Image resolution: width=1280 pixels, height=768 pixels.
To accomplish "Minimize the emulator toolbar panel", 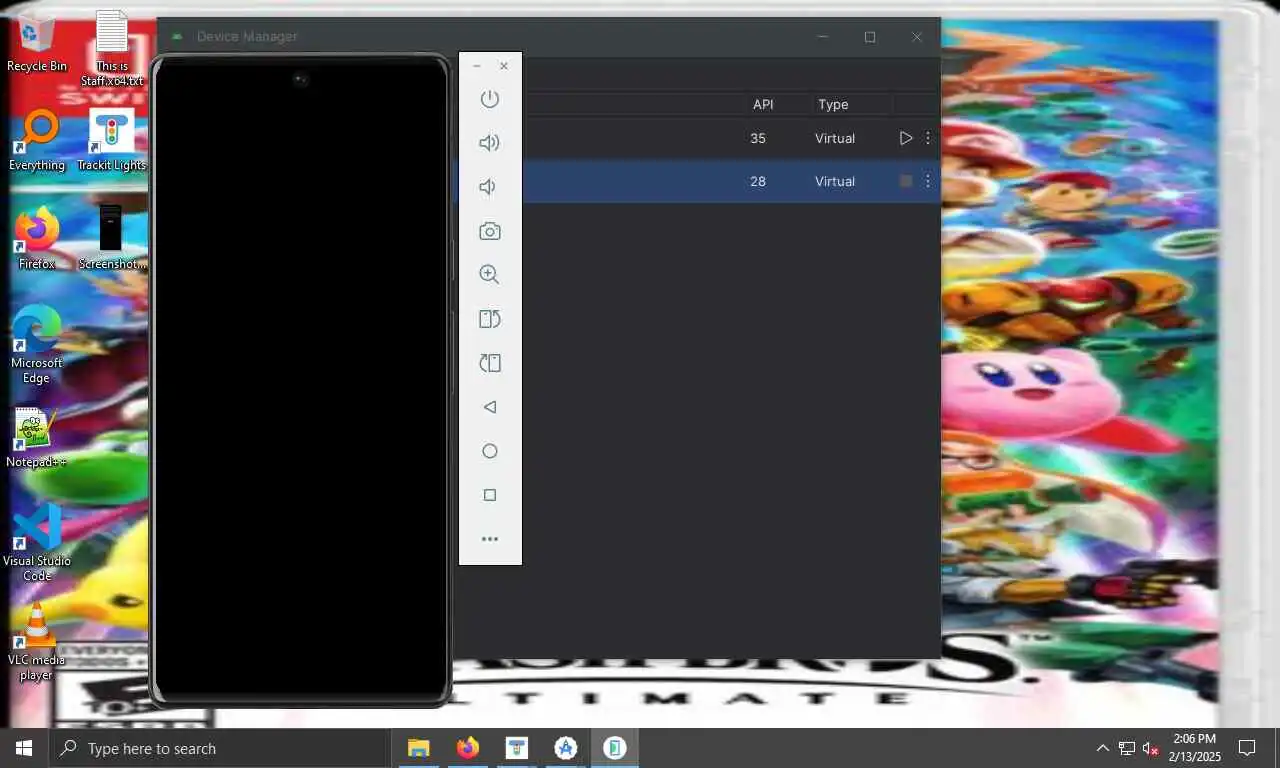I will pyautogui.click(x=476, y=66).
